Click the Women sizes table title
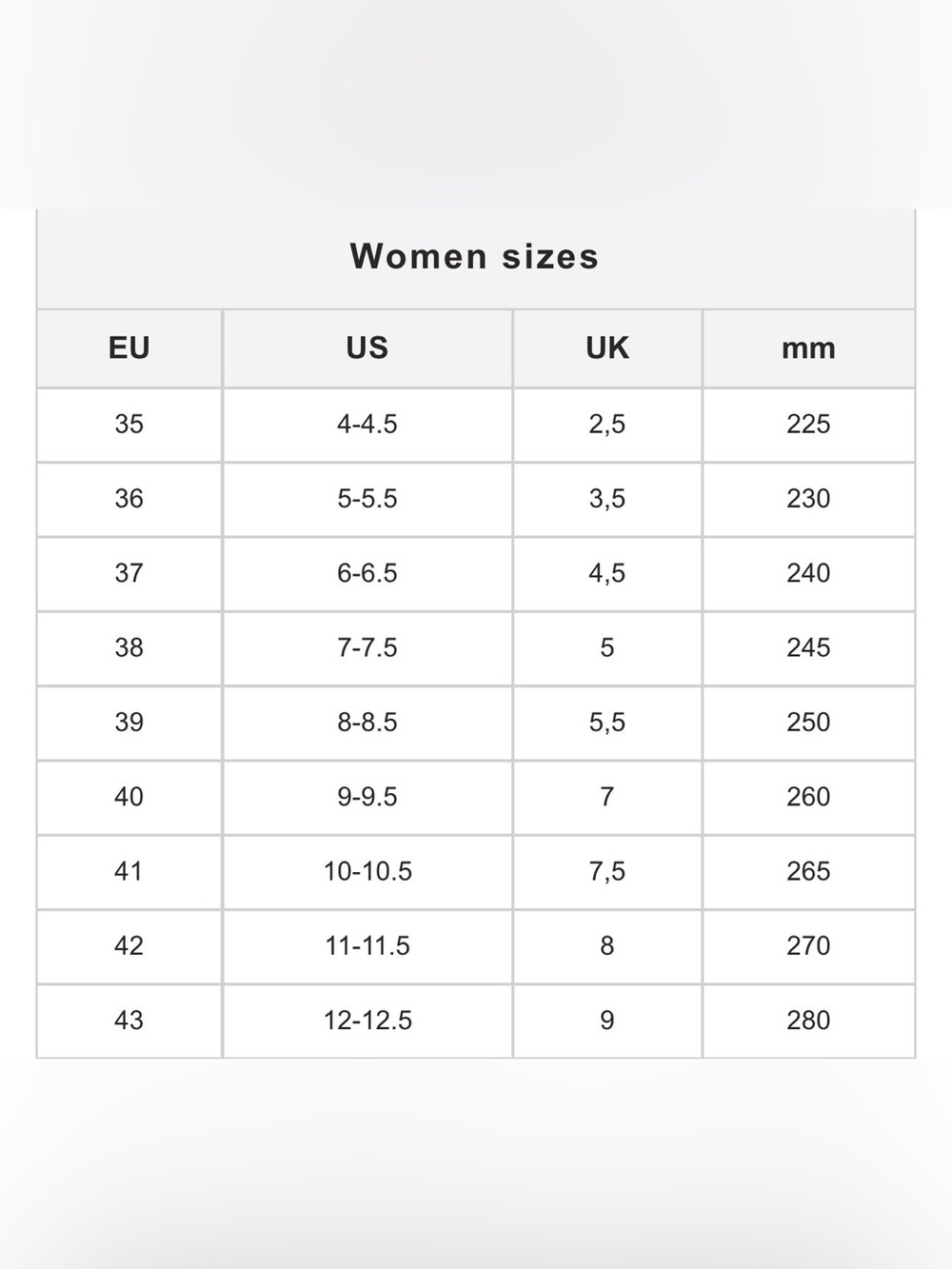The width and height of the screenshot is (952, 1269). pos(474,256)
